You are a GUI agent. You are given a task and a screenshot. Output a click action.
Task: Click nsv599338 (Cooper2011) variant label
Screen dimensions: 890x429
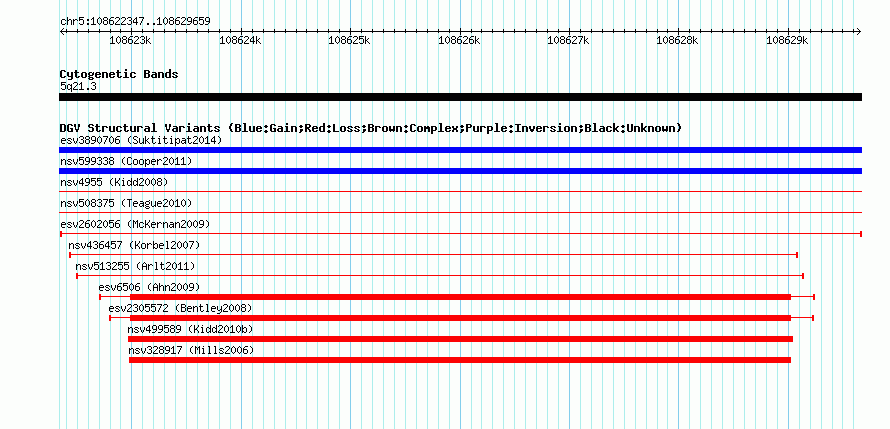126,161
